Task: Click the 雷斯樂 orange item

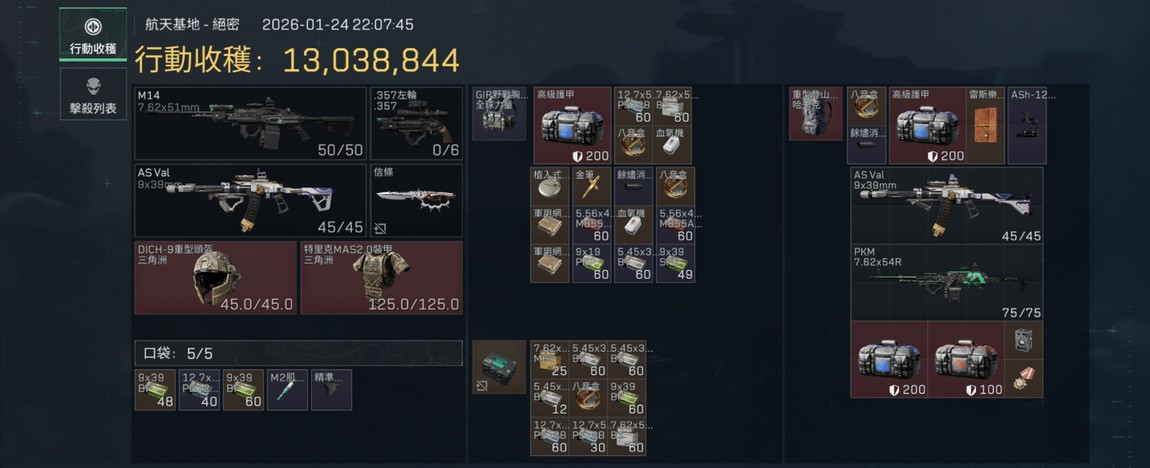Action: pyautogui.click(x=986, y=125)
